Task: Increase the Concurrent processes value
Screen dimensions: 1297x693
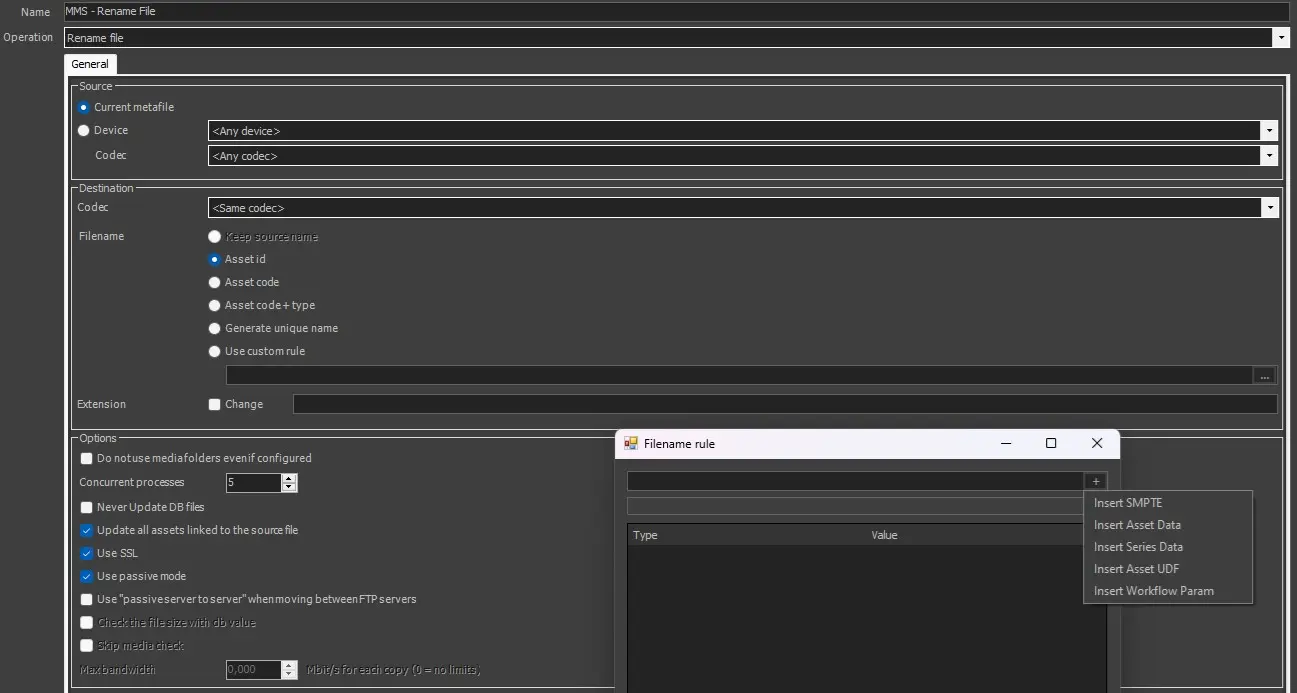Action: coord(289,478)
